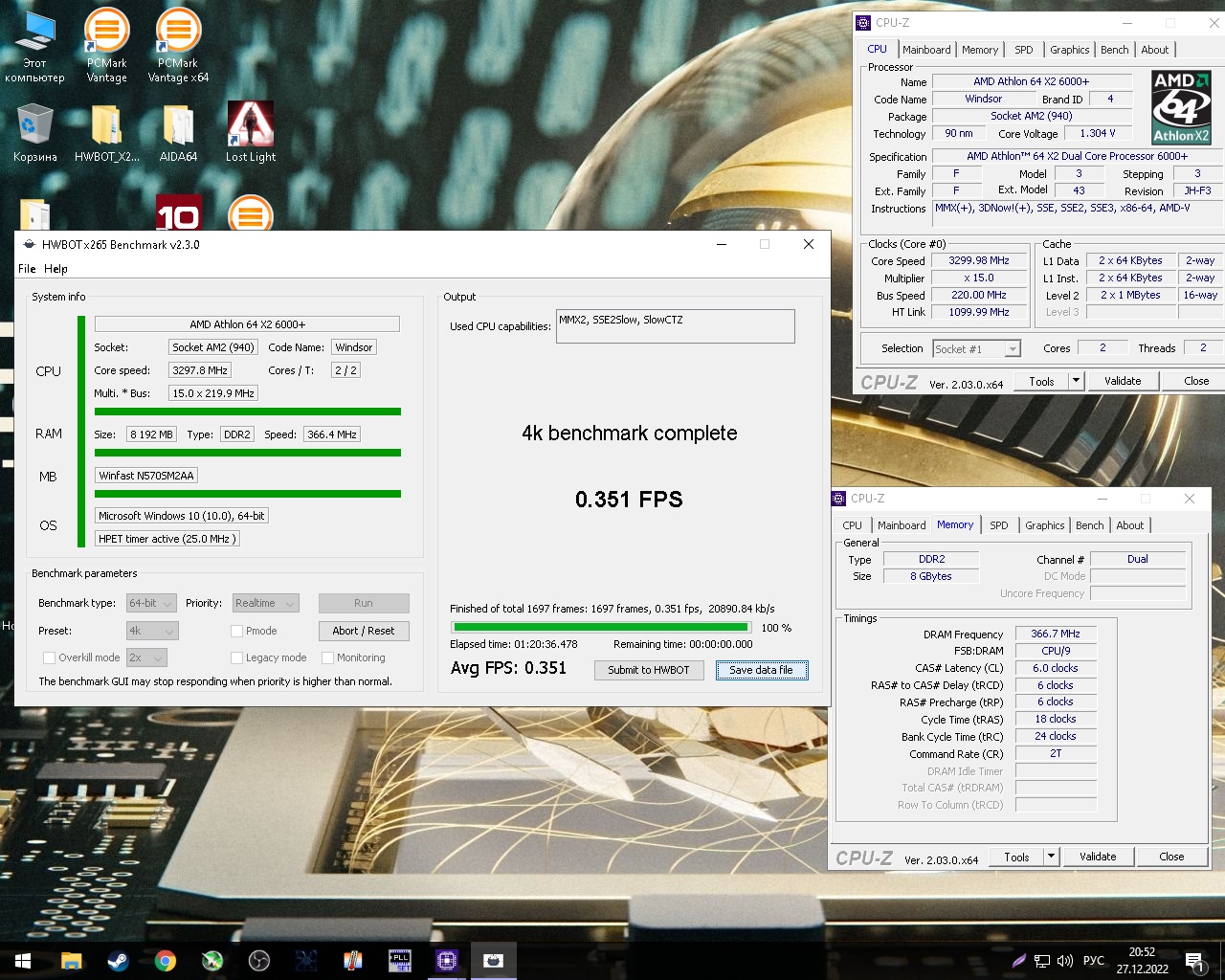
Task: Click the Winfast N570SM2AA motherboard field
Action: (146, 476)
